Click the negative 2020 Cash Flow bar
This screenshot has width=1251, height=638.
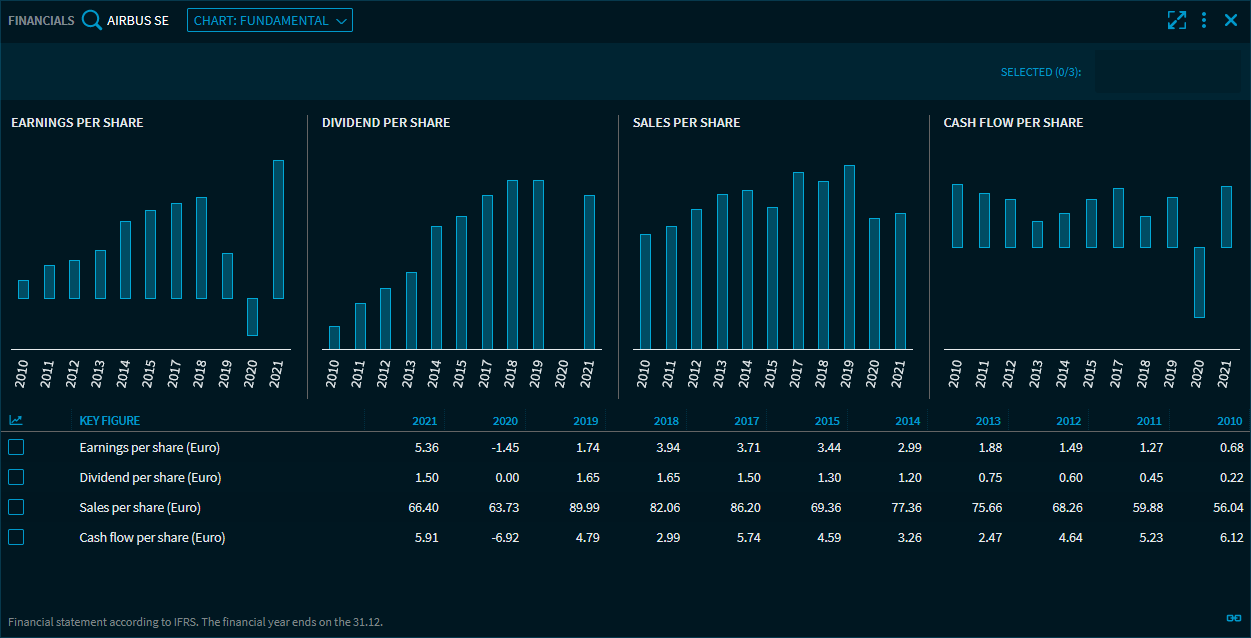tap(1199, 282)
